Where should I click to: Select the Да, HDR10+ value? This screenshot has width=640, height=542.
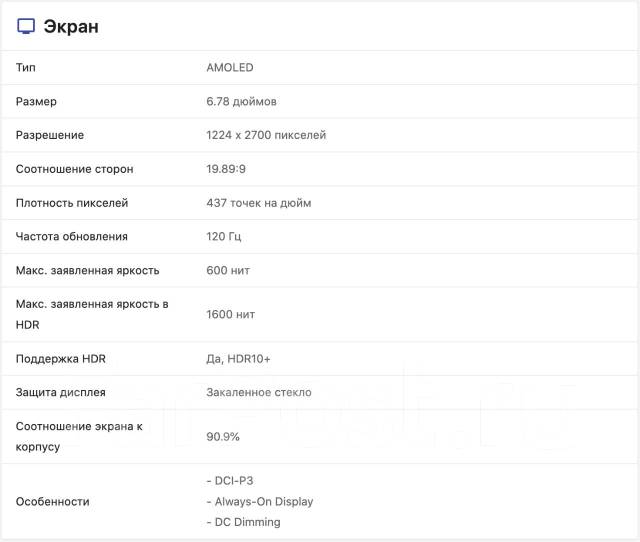(x=238, y=359)
